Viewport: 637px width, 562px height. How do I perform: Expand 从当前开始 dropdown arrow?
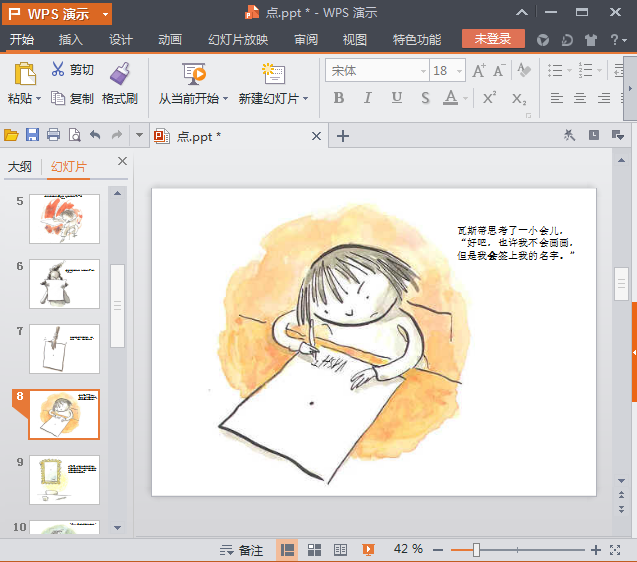[225, 99]
